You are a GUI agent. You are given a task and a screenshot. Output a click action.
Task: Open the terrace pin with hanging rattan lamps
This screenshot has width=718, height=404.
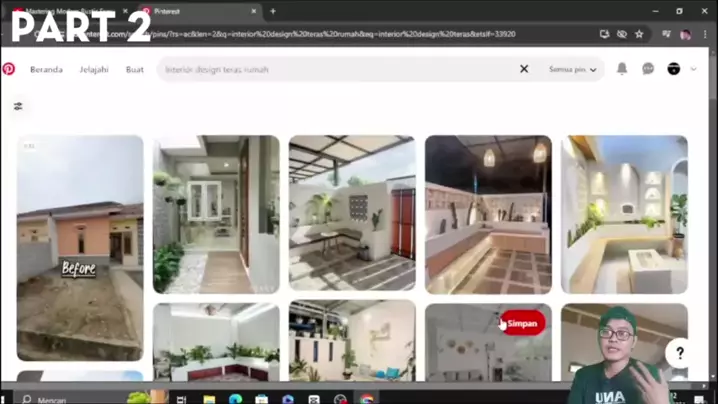488,214
